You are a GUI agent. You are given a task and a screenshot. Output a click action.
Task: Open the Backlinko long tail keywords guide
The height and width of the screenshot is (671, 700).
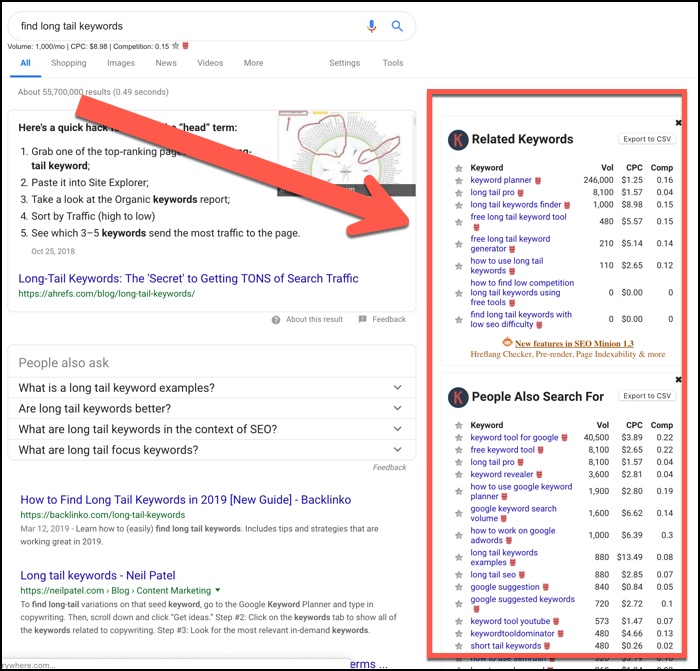(x=186, y=500)
